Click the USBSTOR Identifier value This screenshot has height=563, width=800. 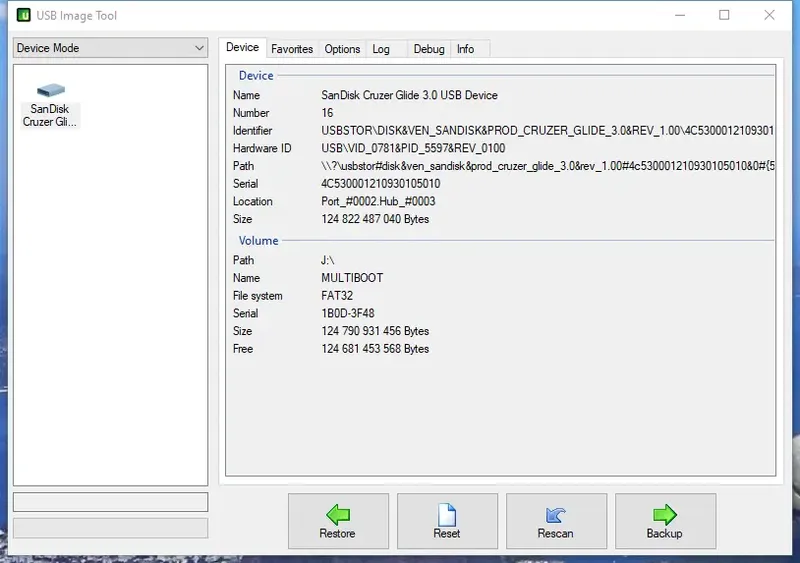(x=547, y=131)
